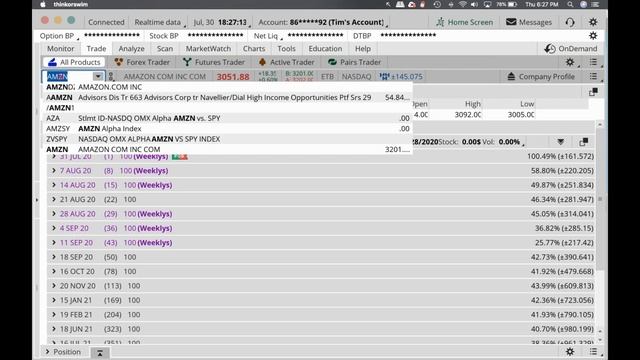Expand the 19 FEB 21 expiration
Screen dimensions: 640x360
point(53,314)
